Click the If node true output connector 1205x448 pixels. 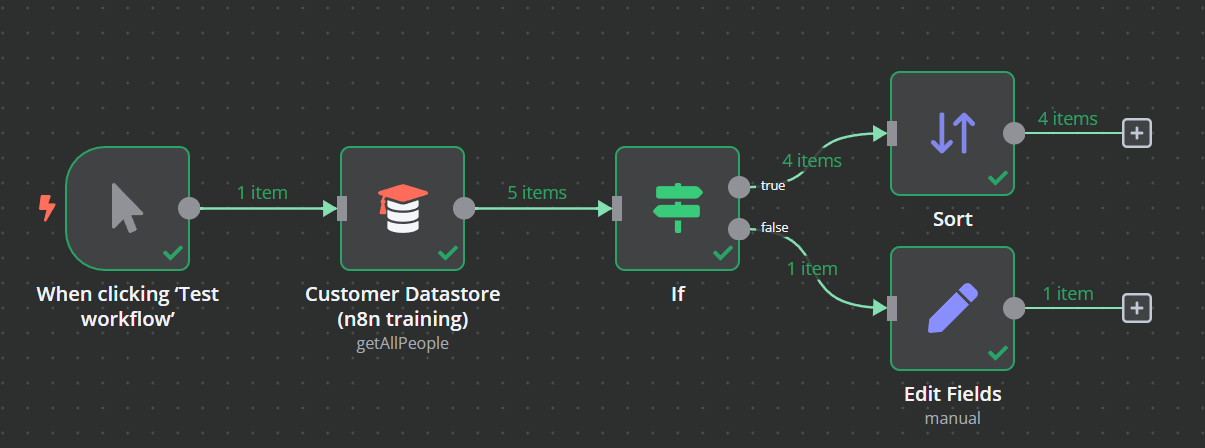point(739,186)
